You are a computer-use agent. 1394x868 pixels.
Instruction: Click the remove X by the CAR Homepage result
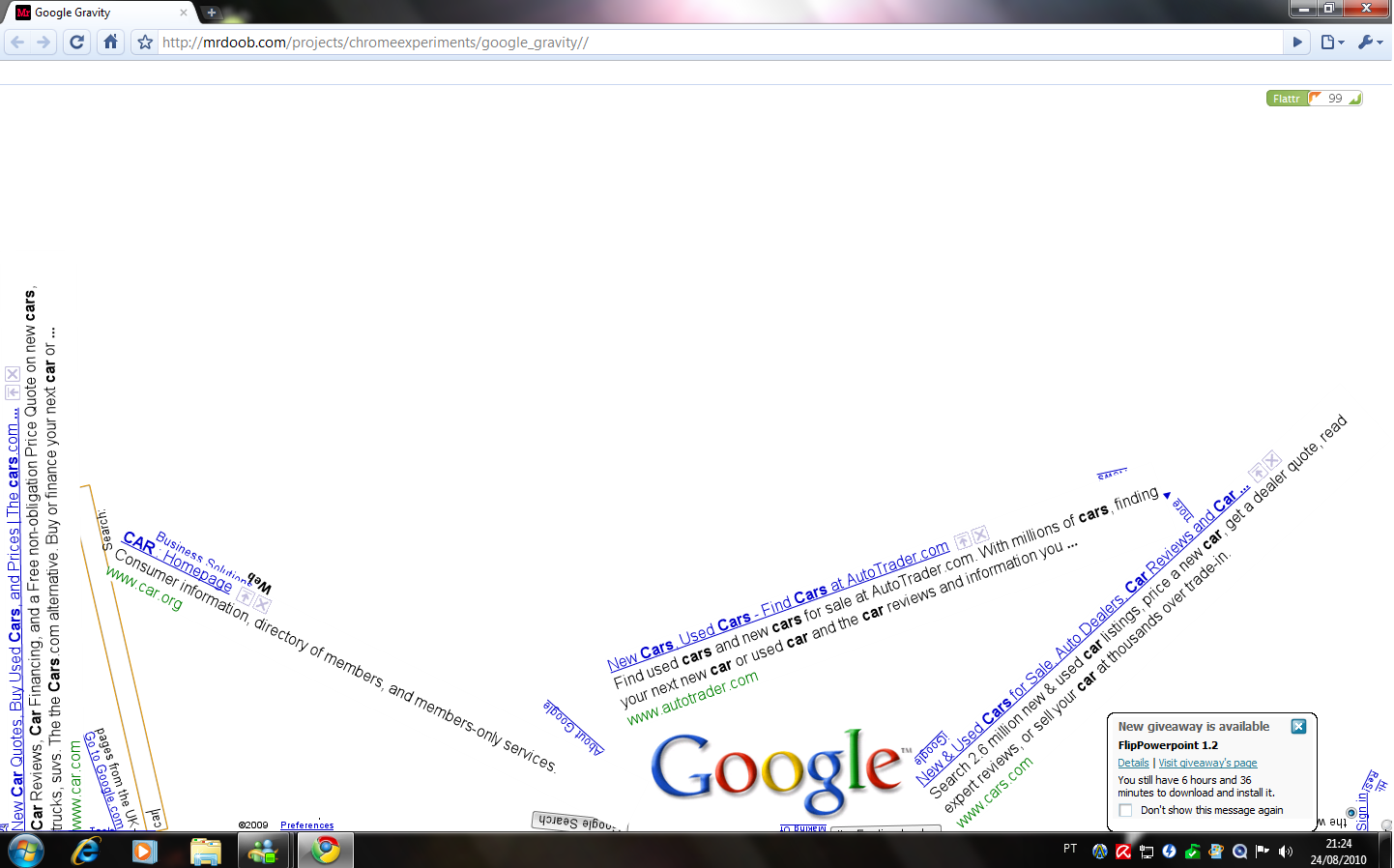pos(262,605)
